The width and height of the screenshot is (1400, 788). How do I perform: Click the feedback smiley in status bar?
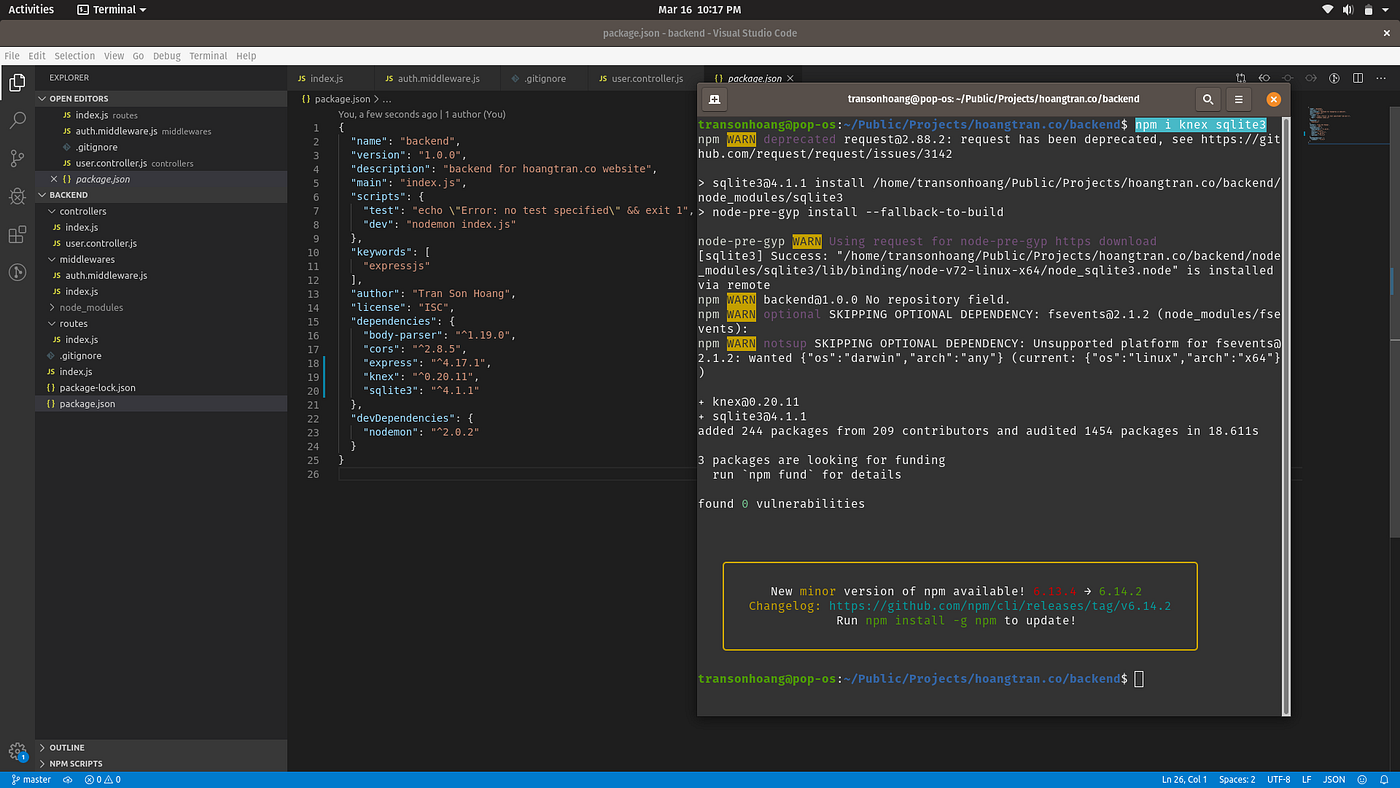point(1362,779)
